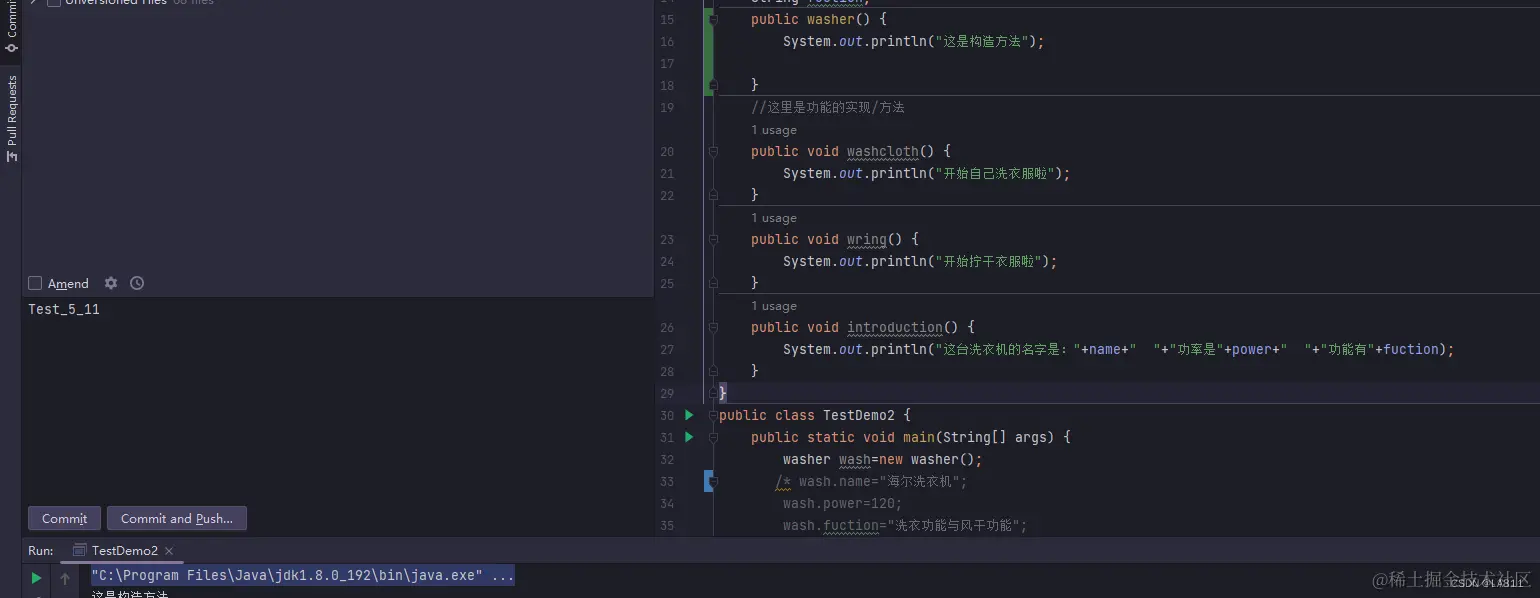The image size is (1540, 598).
Task: Click the main method name
Action: tap(918, 437)
